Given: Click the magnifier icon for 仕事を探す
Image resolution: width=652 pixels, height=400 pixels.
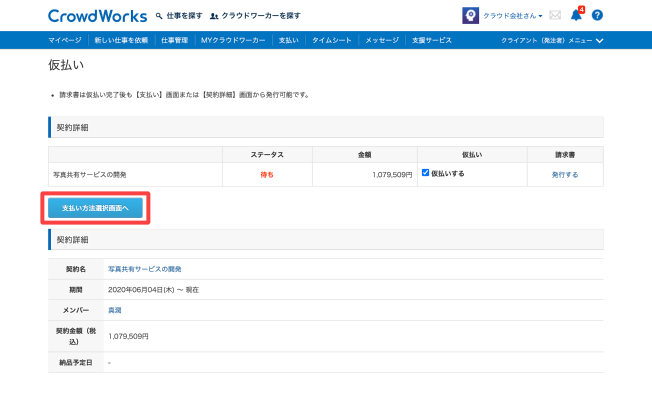Looking at the screenshot, I should click(x=159, y=16).
